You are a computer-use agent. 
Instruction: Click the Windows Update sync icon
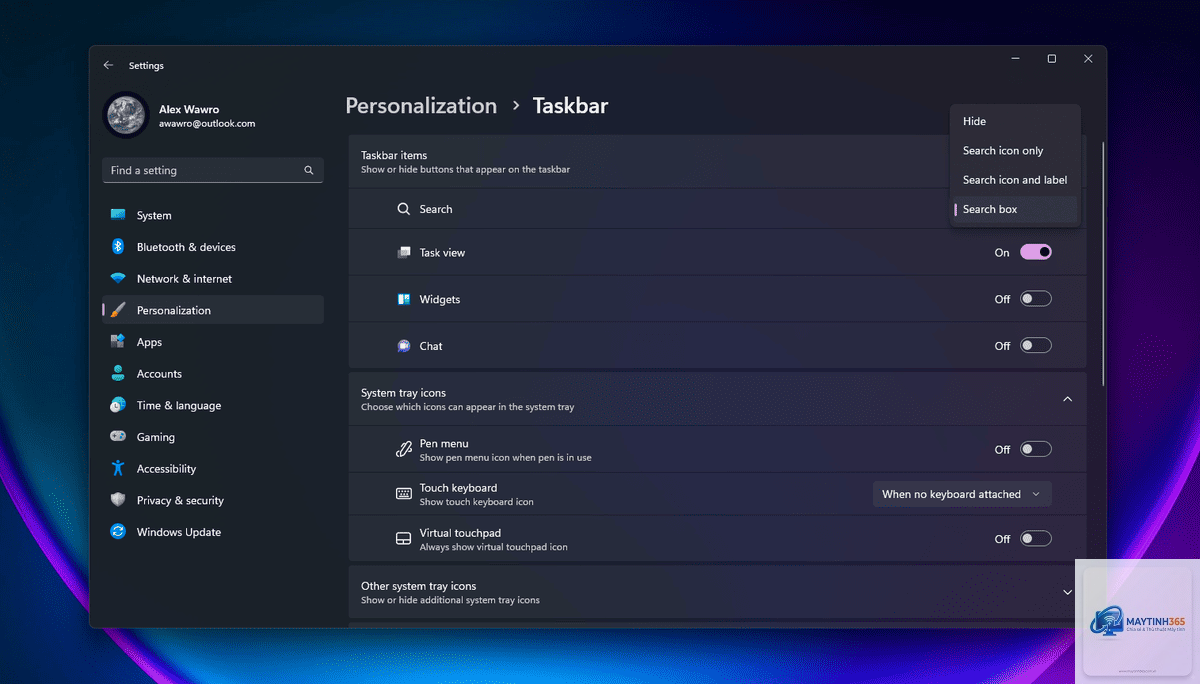point(118,532)
